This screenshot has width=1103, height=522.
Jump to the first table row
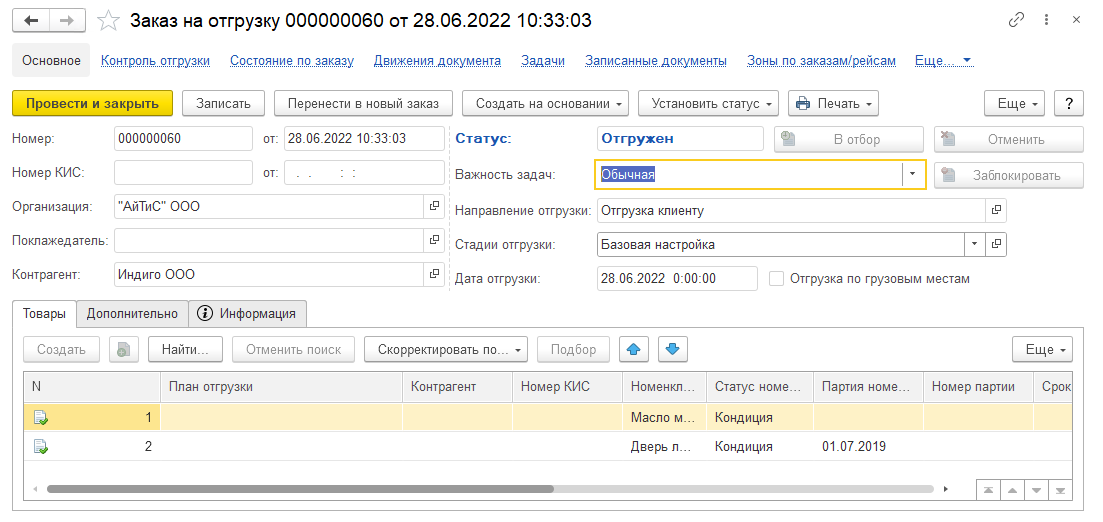pos(989,490)
